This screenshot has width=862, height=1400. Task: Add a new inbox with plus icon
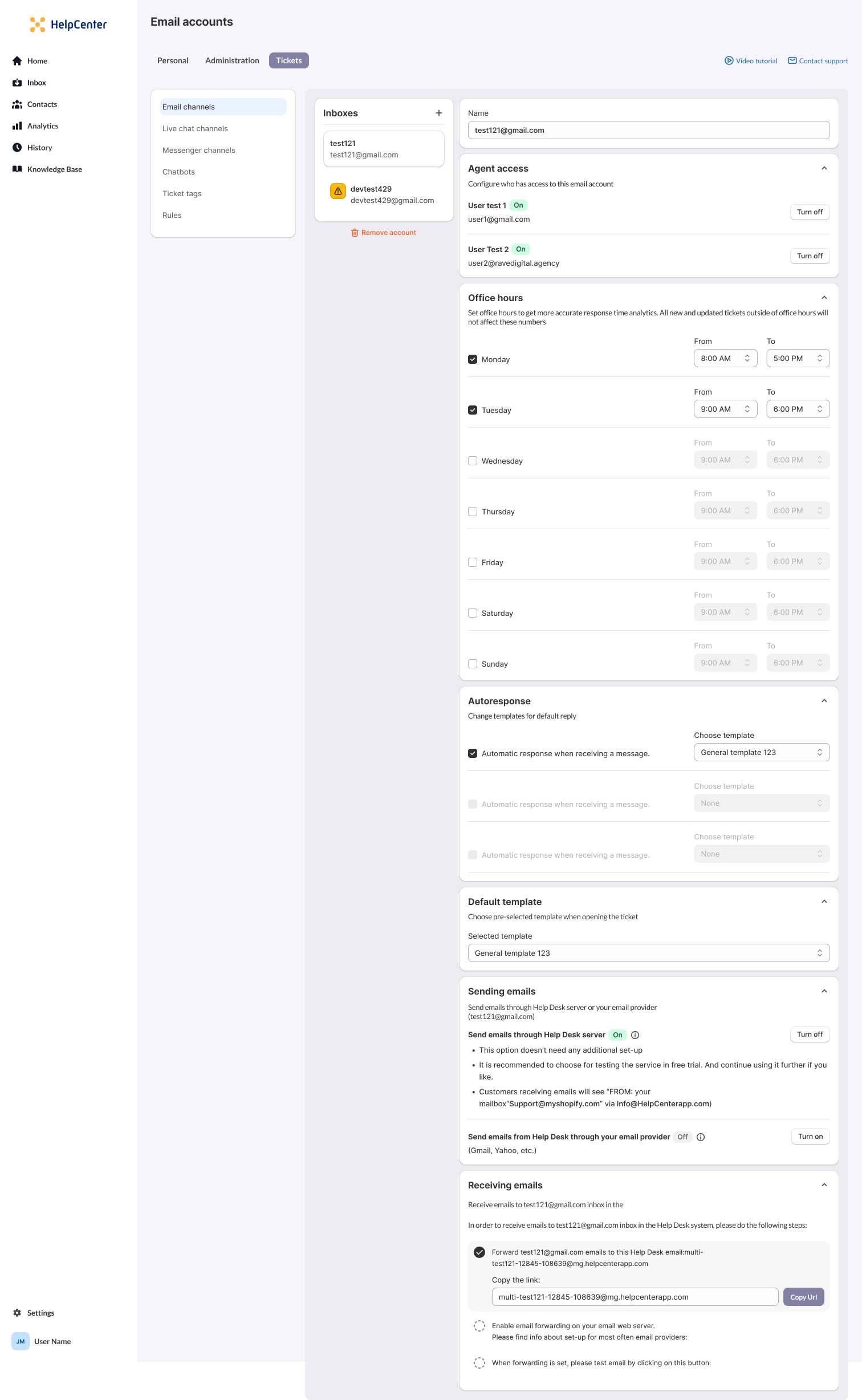439,113
